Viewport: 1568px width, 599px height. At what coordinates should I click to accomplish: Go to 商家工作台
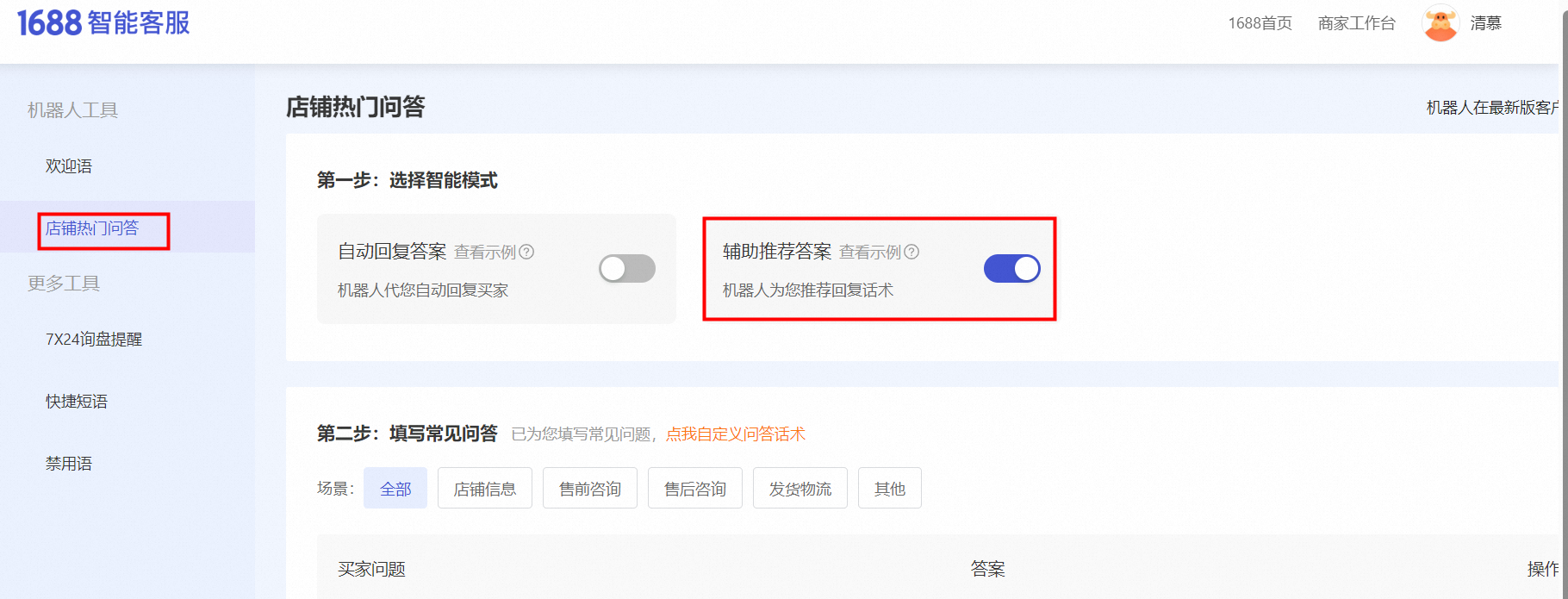[x=1356, y=23]
